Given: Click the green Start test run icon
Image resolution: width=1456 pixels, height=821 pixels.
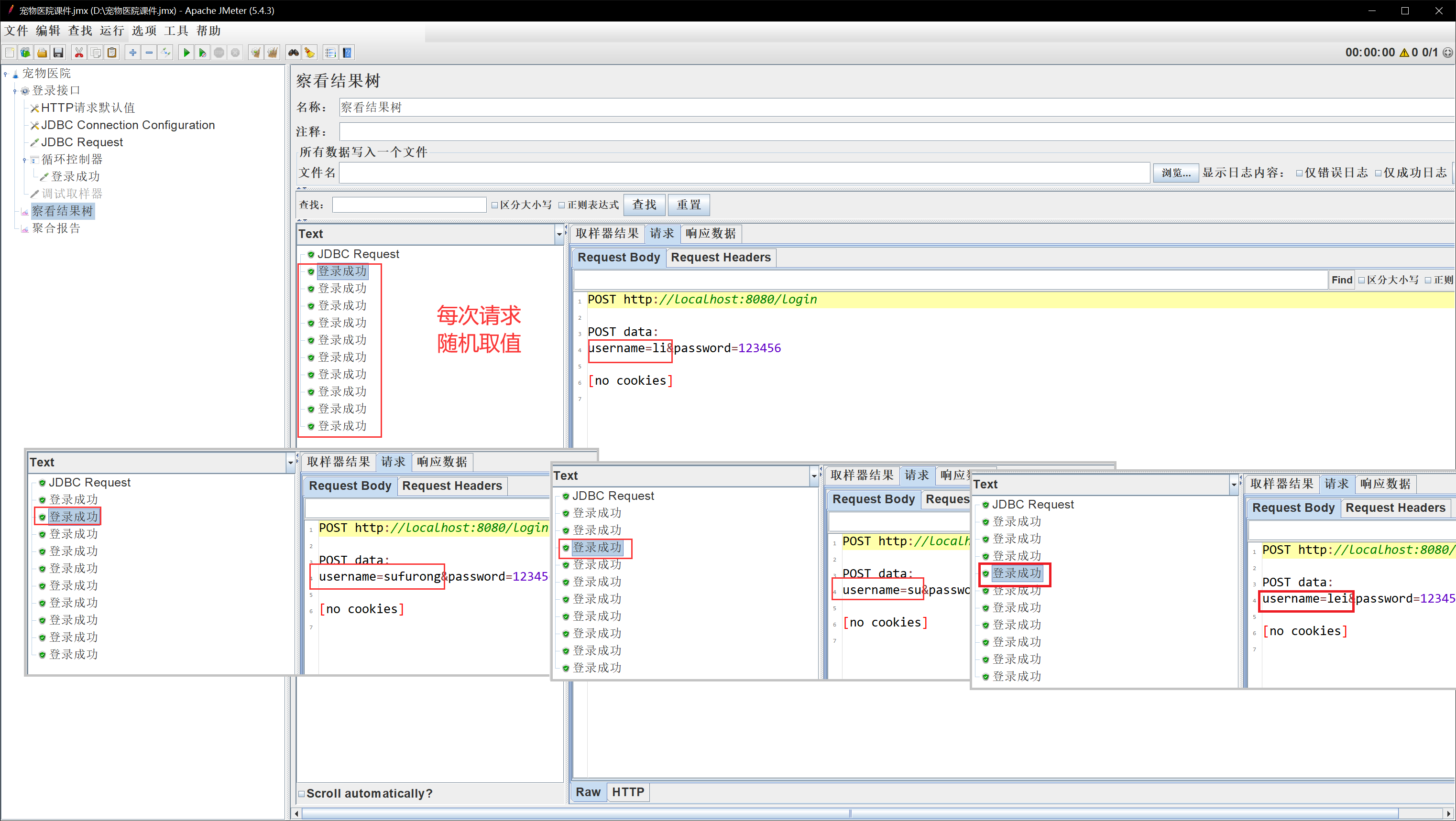Looking at the screenshot, I should point(186,53).
